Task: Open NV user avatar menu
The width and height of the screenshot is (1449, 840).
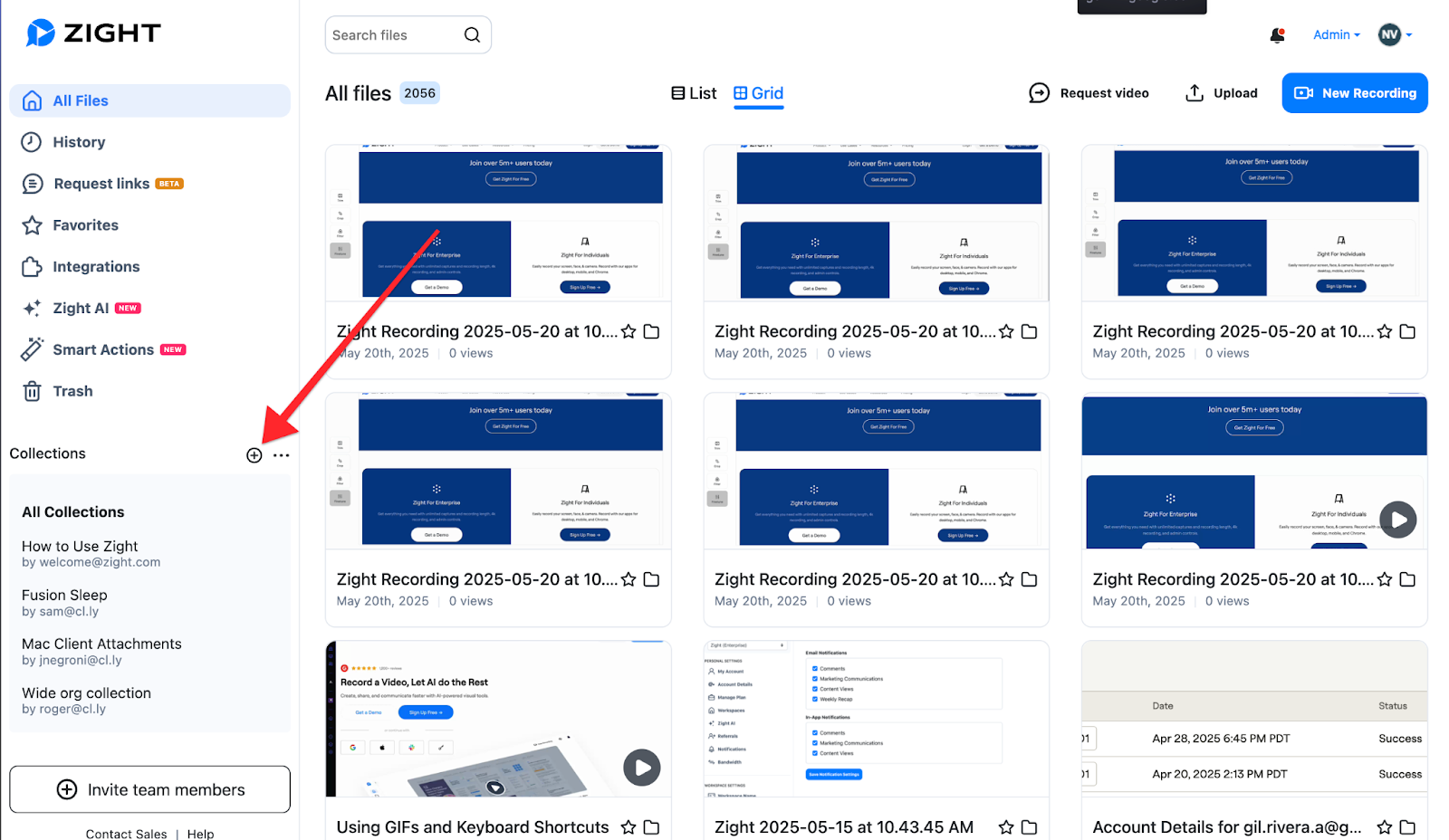Action: [x=1395, y=35]
